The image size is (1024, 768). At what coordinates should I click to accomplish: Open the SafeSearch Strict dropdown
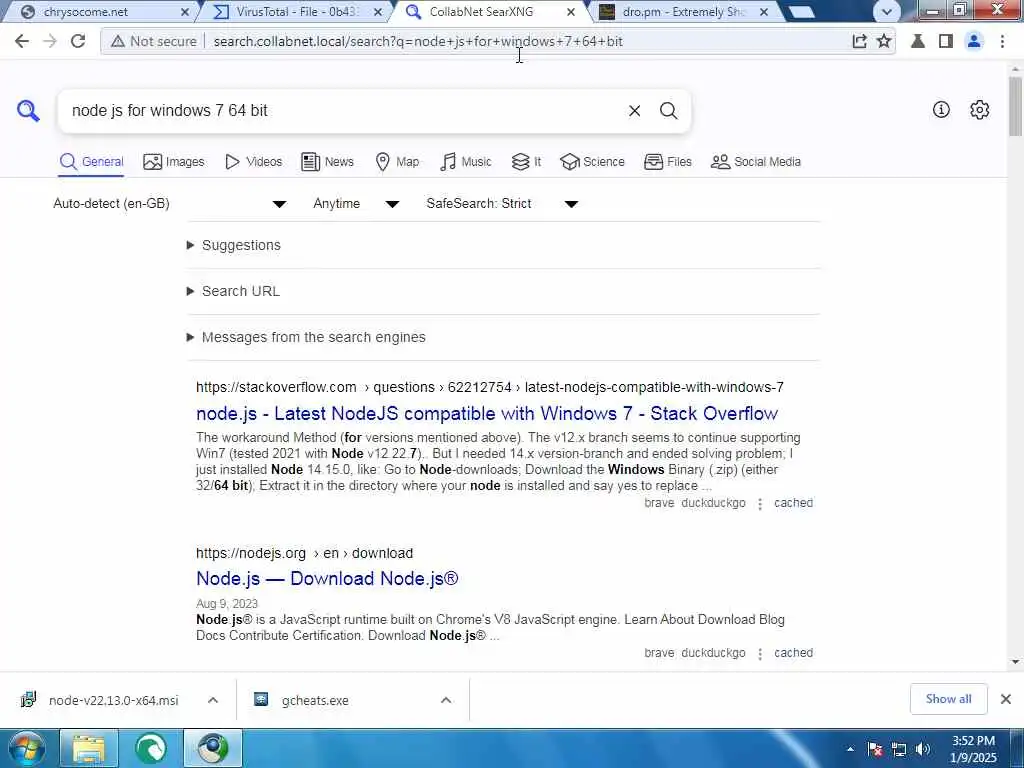point(502,204)
